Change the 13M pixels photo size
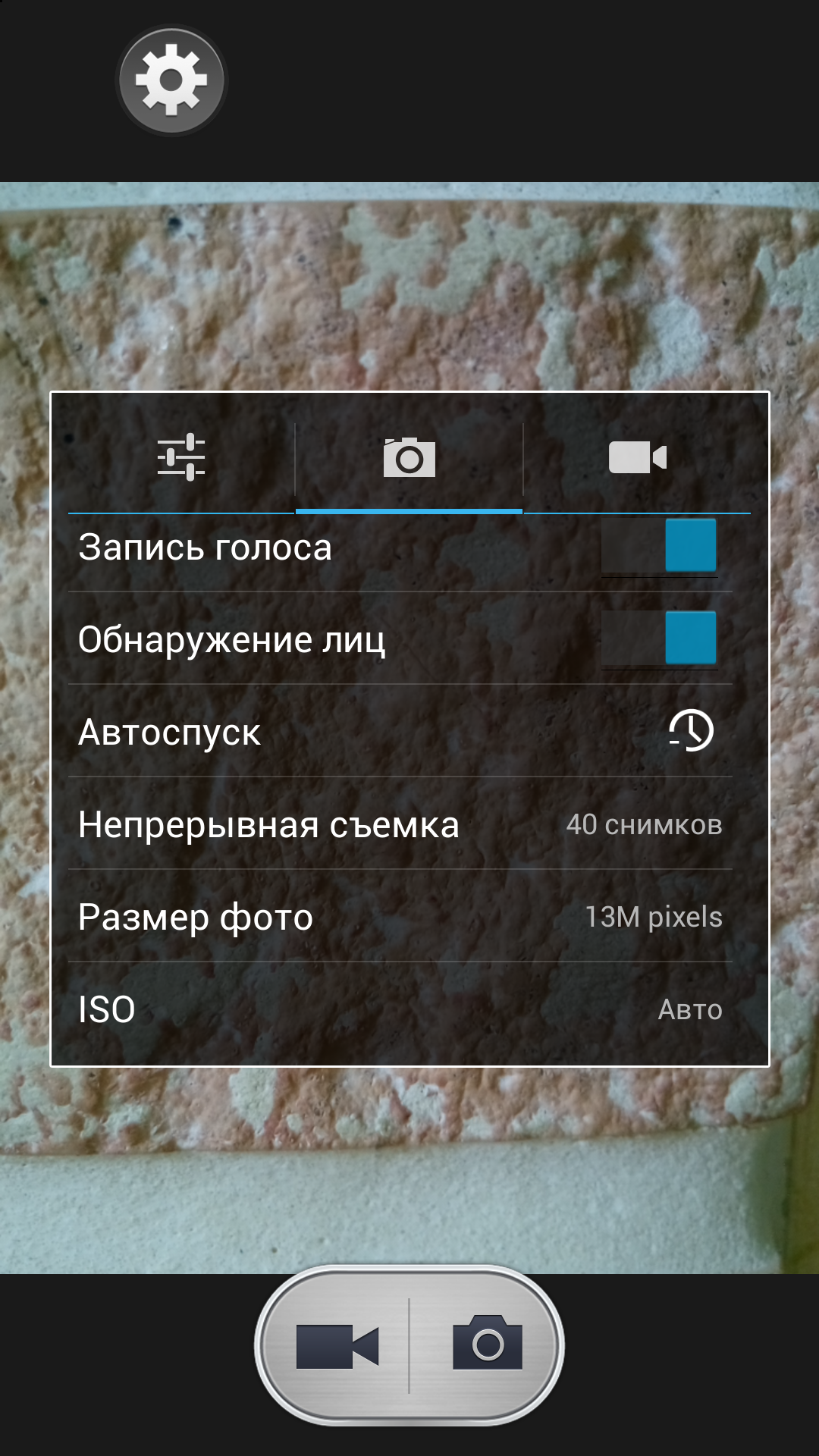819x1456 pixels. (x=654, y=917)
